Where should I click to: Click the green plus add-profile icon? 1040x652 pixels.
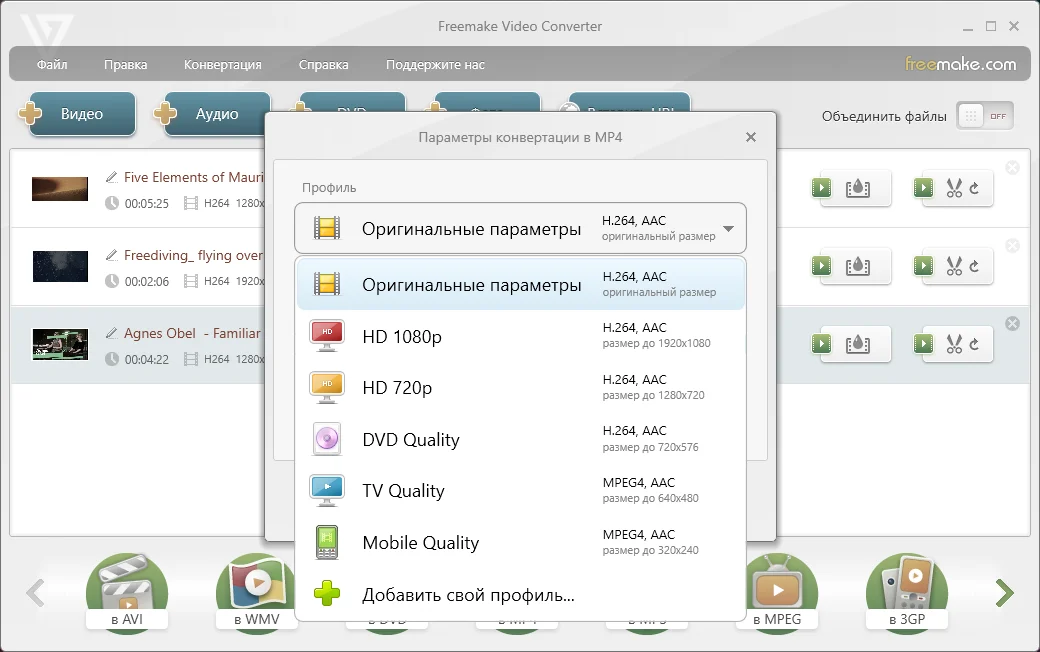click(x=327, y=595)
